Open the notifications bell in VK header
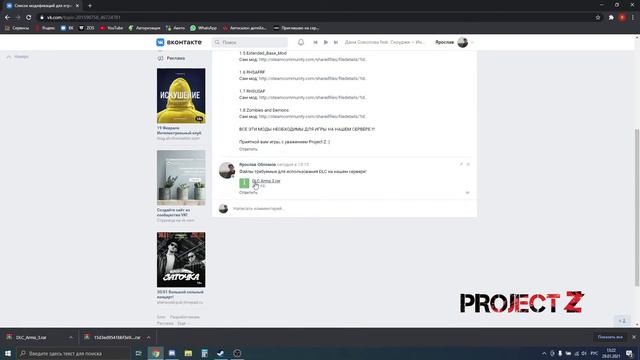 (301, 42)
